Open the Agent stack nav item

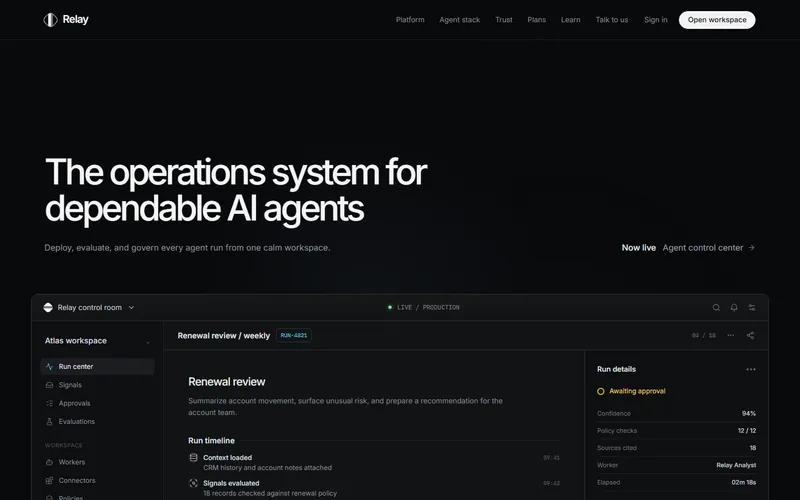460,20
